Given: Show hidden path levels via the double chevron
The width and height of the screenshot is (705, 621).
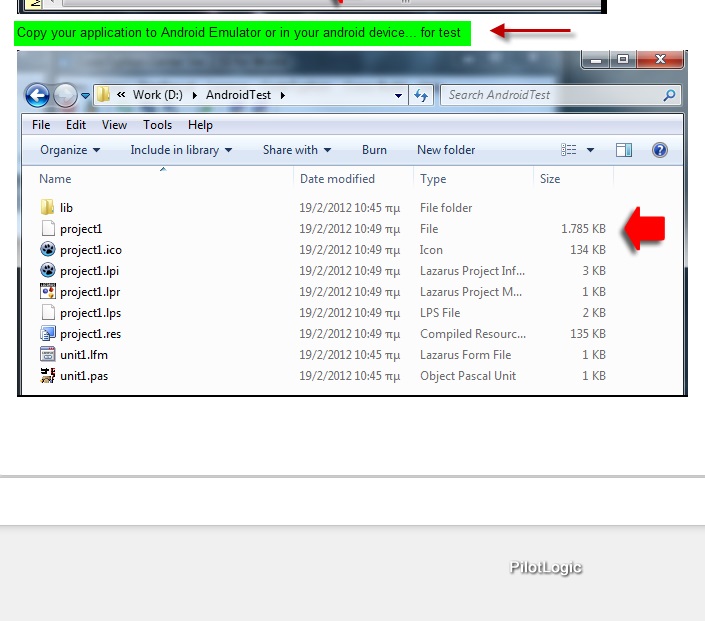Looking at the screenshot, I should [x=121, y=94].
